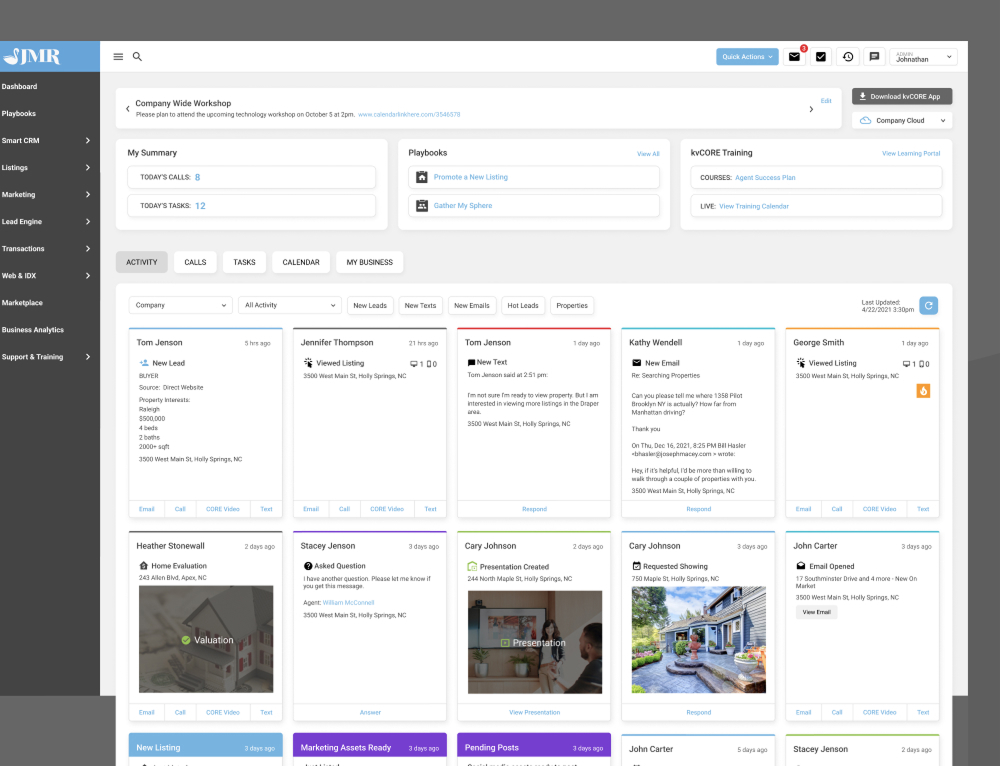Open the tasks checkmark icon in header
This screenshot has height=766, width=1000.
(821, 57)
